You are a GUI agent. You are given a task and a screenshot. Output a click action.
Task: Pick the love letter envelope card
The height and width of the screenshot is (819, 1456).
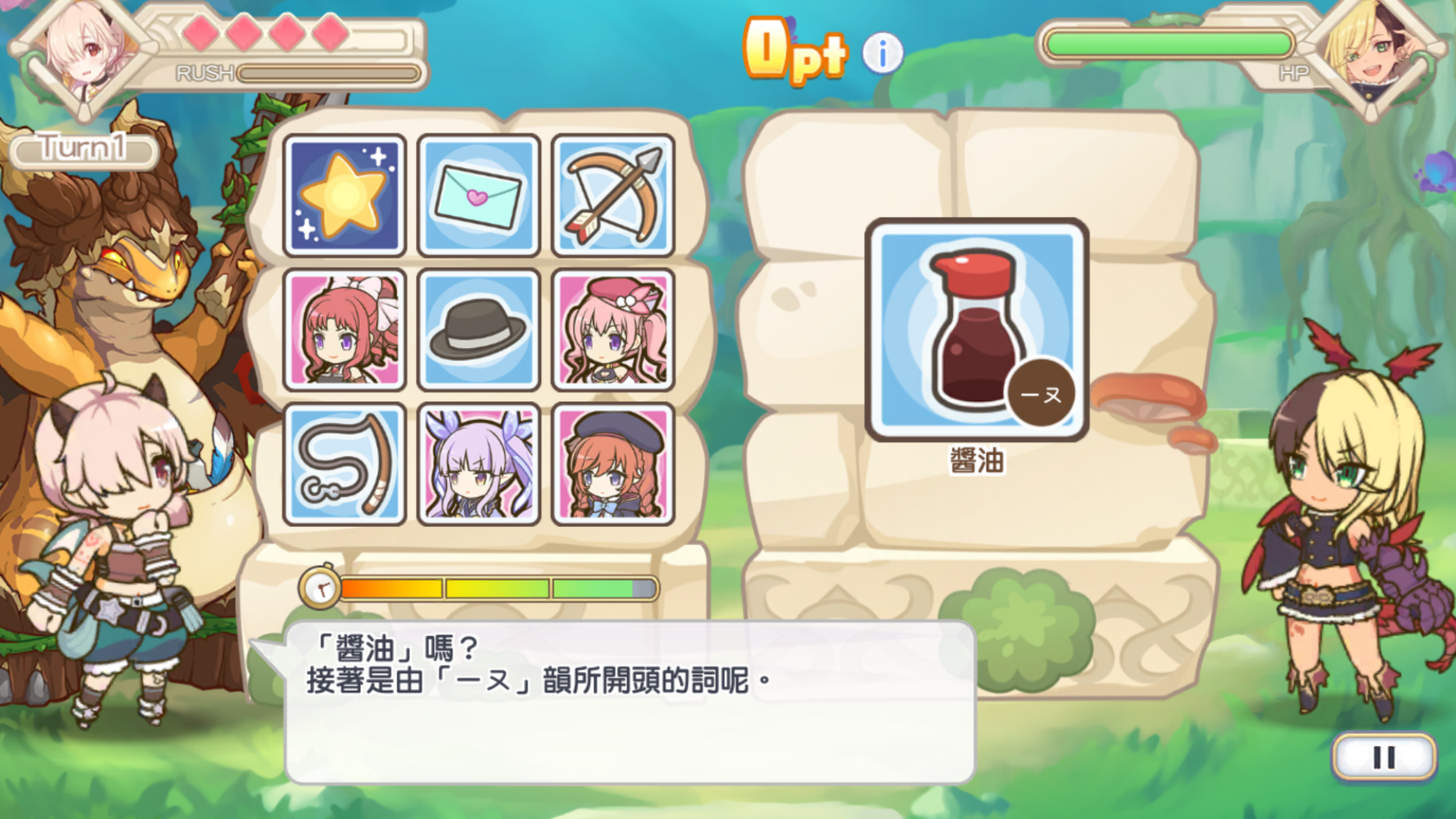pyautogui.click(x=478, y=195)
